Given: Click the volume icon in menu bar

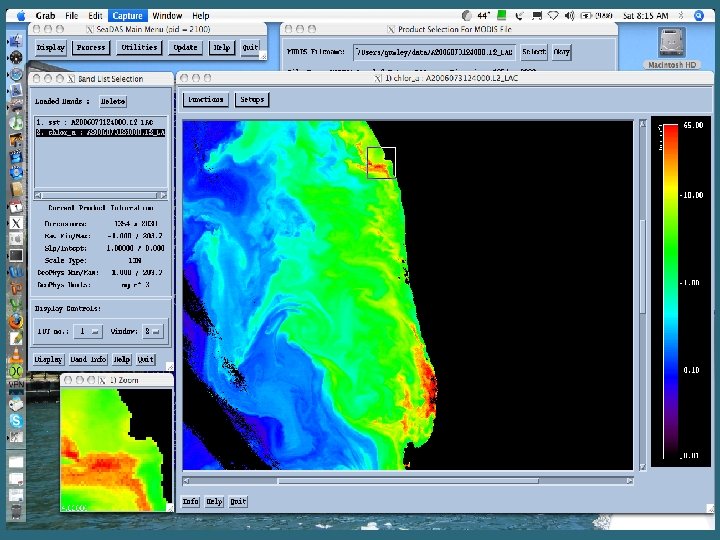Looking at the screenshot, I should point(569,16).
